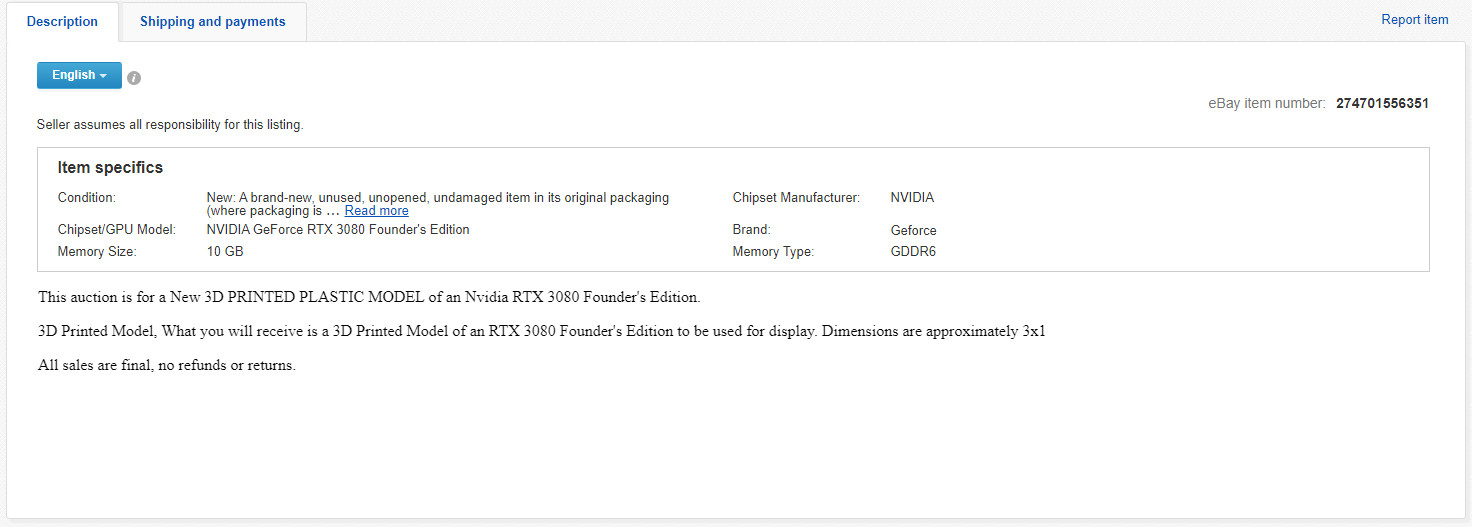This screenshot has height=527, width=1472.
Task: Click the RTX 3080 Founder's Edition model value
Action: click(338, 229)
